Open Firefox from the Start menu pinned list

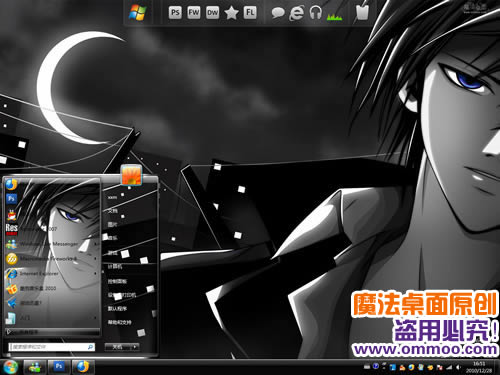[11, 184]
